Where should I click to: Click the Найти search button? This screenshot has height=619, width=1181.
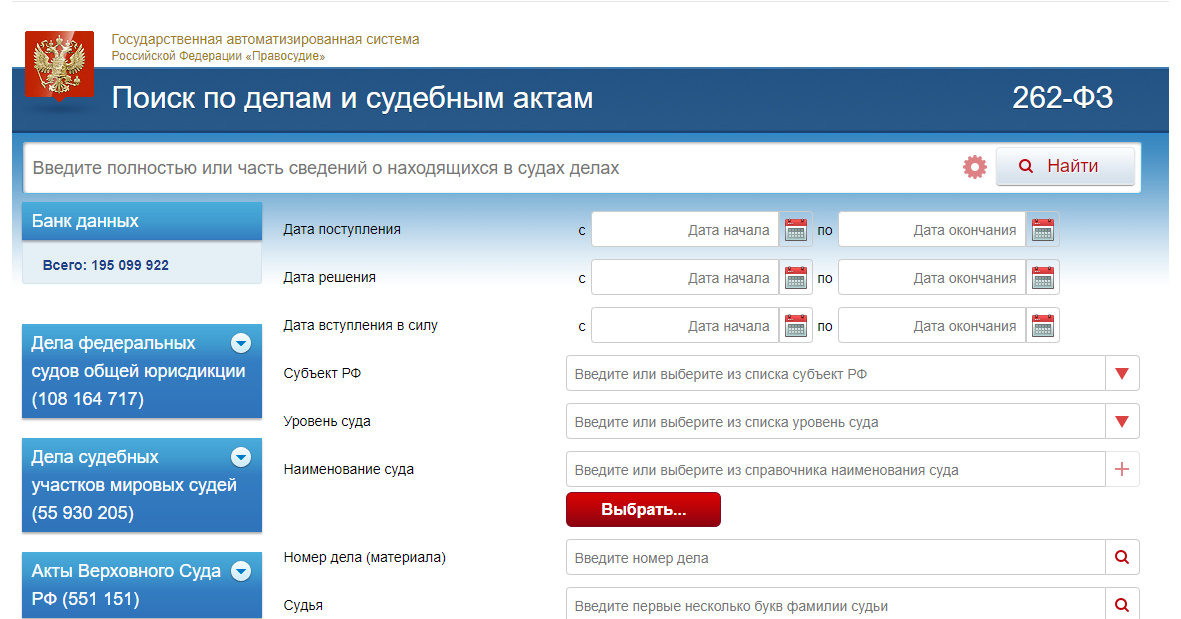pos(1065,166)
